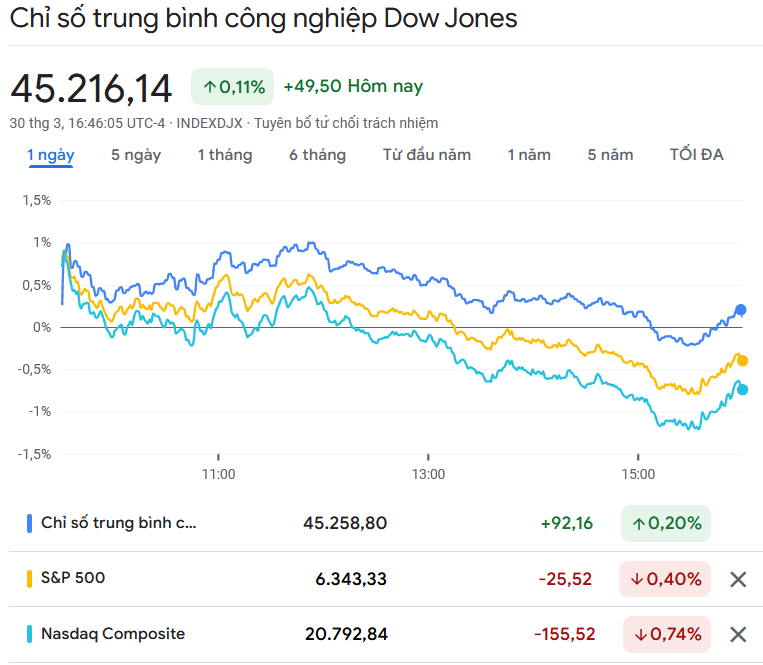Click the Dow Jones 0,20% green arrow badge
The image size is (763, 665).
(665, 523)
